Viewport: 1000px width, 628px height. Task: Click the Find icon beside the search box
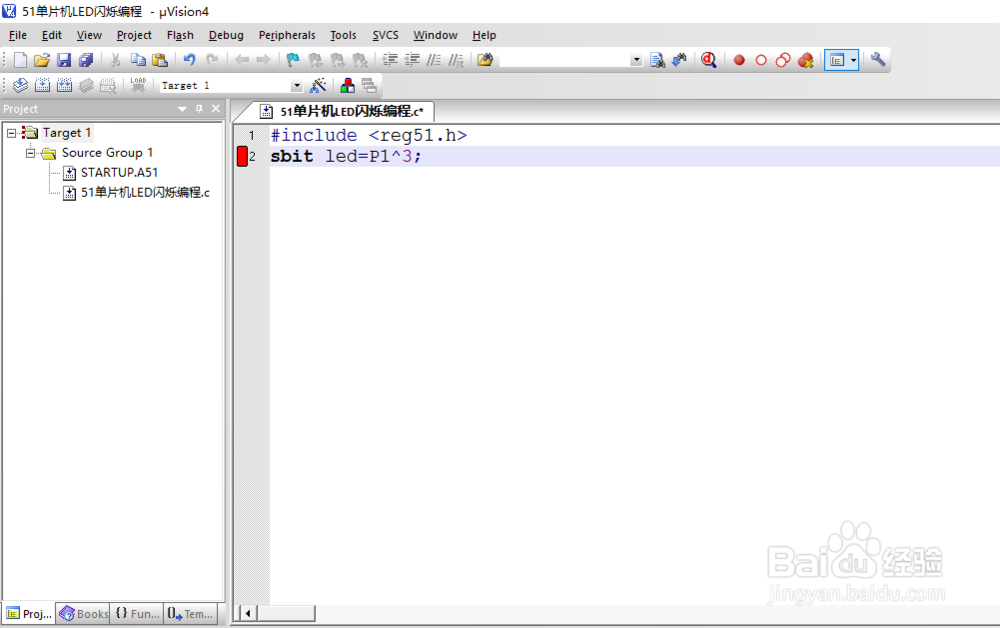658,60
